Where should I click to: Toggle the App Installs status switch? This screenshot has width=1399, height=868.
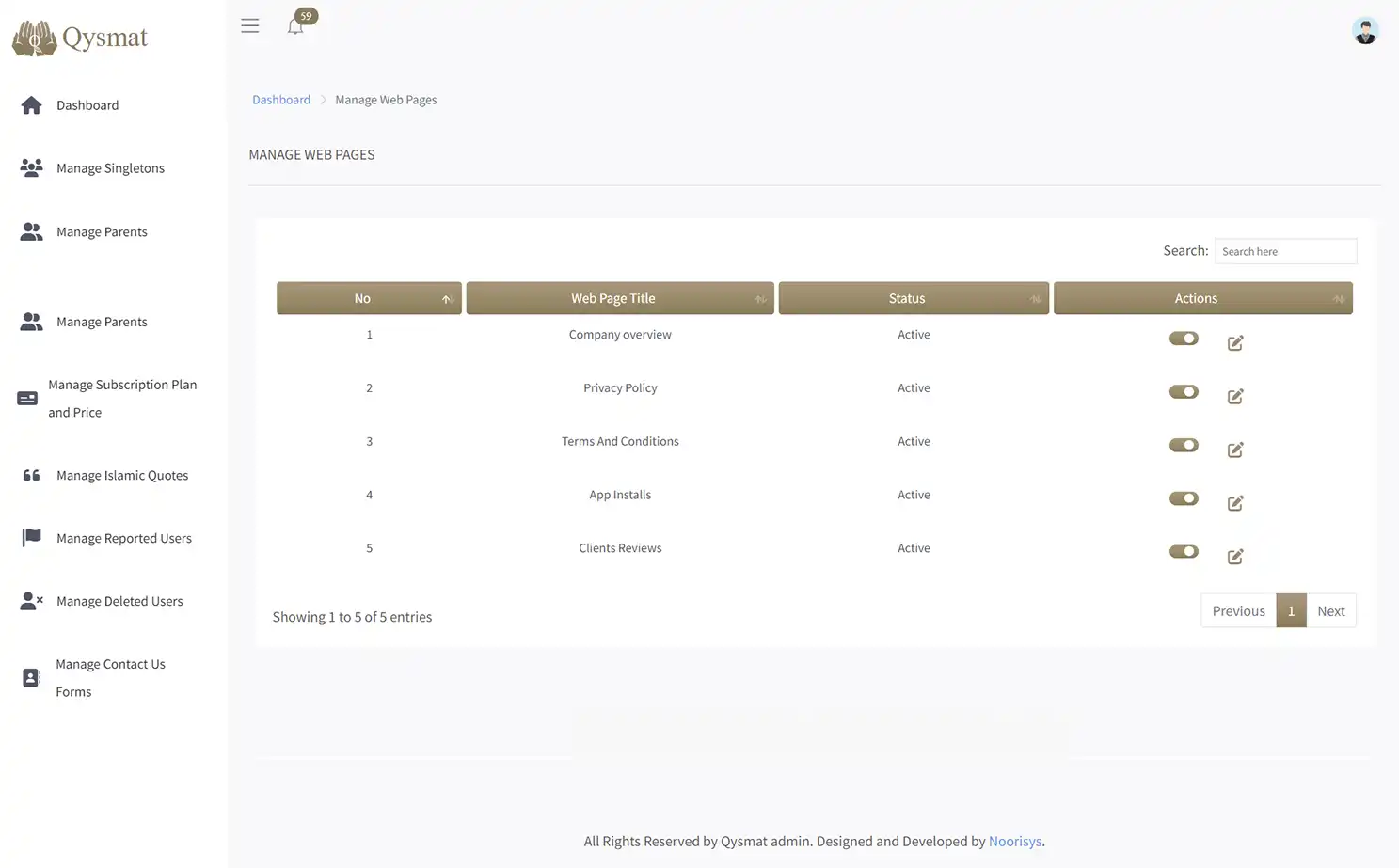pyautogui.click(x=1184, y=498)
